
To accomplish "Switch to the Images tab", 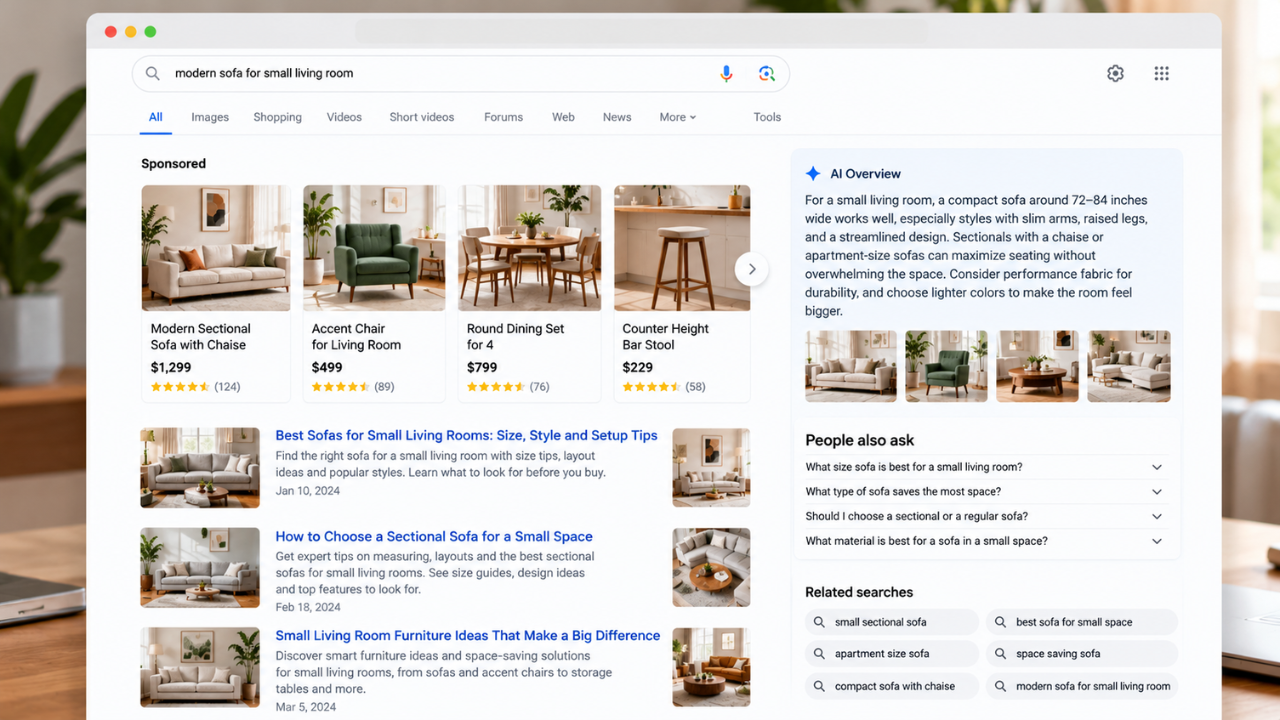I will (x=210, y=117).
